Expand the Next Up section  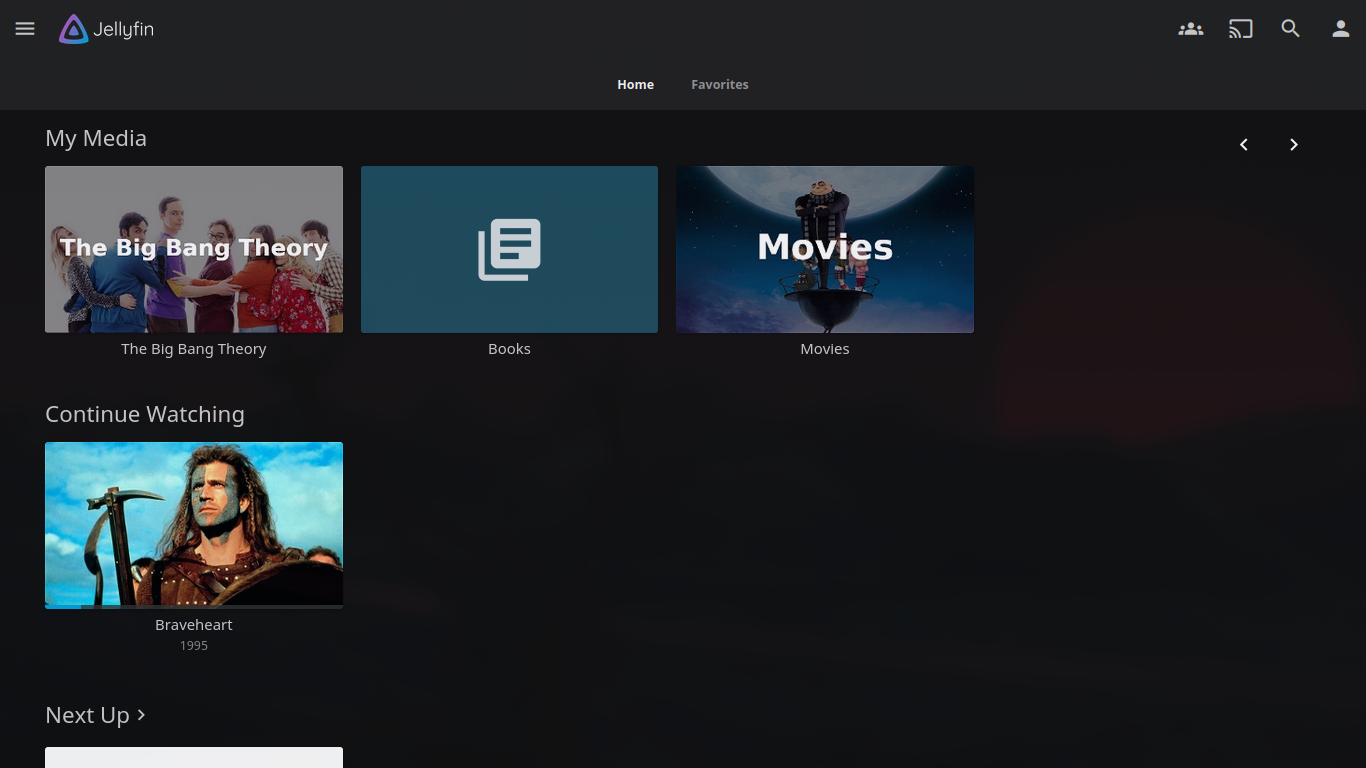pos(95,714)
